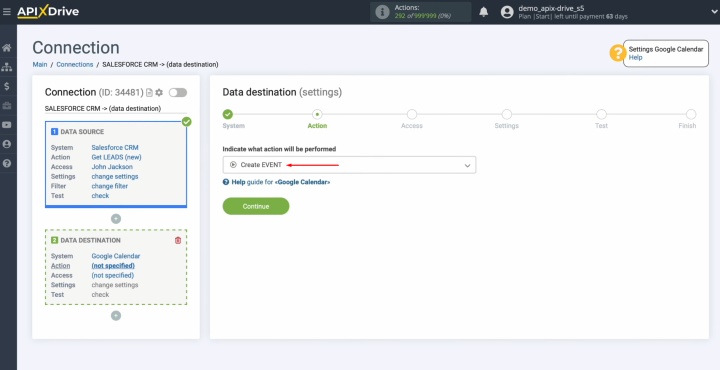This screenshot has height=370, width=720.
Task: Expand the Create EVENT action dropdown
Action: click(x=349, y=165)
